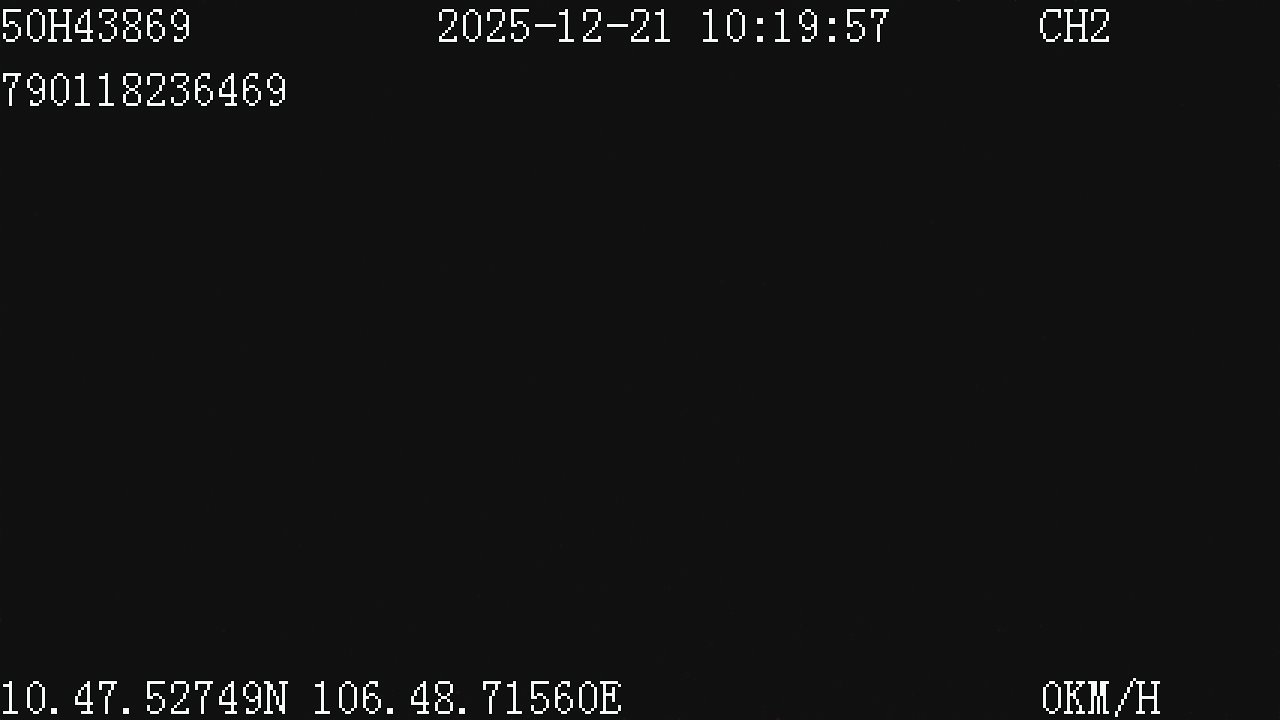
Task: Select the KM/H unit text
Action: pyautogui.click(x=1113, y=698)
